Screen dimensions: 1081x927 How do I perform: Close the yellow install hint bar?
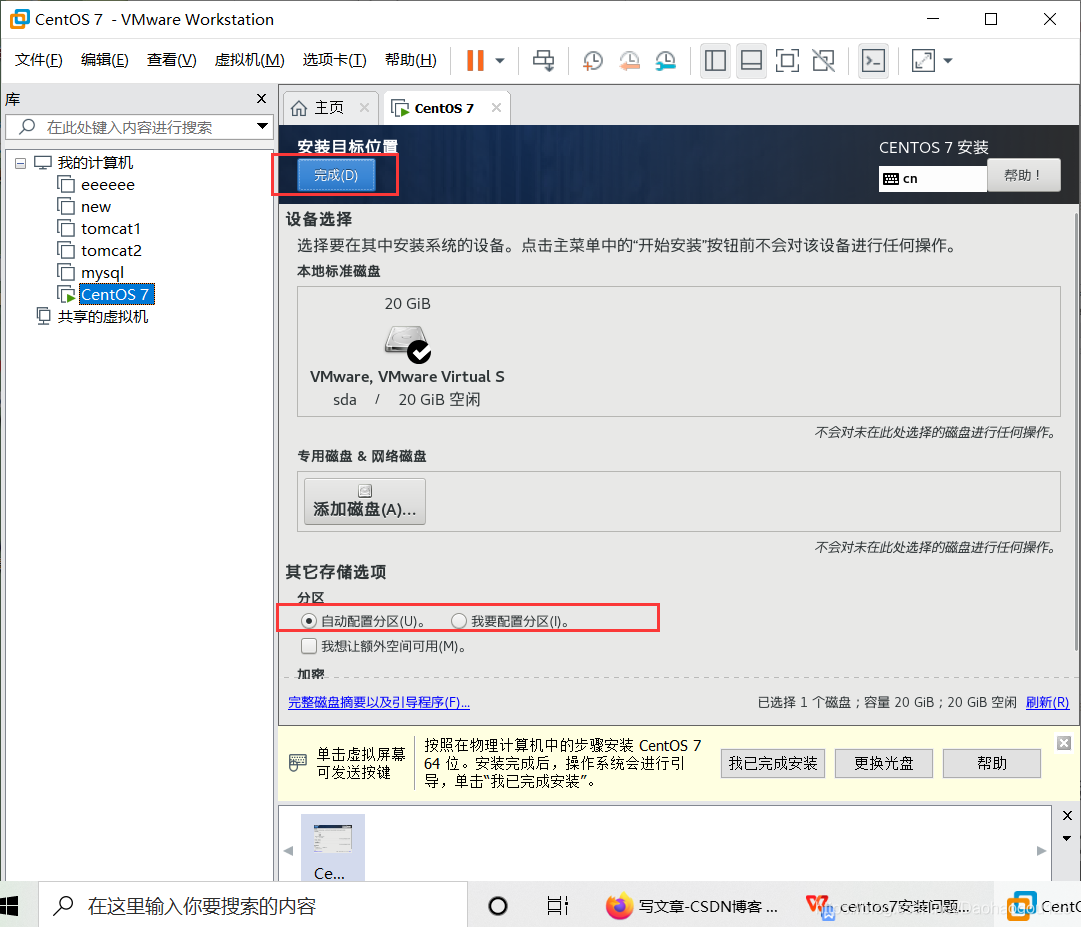pyautogui.click(x=1064, y=743)
